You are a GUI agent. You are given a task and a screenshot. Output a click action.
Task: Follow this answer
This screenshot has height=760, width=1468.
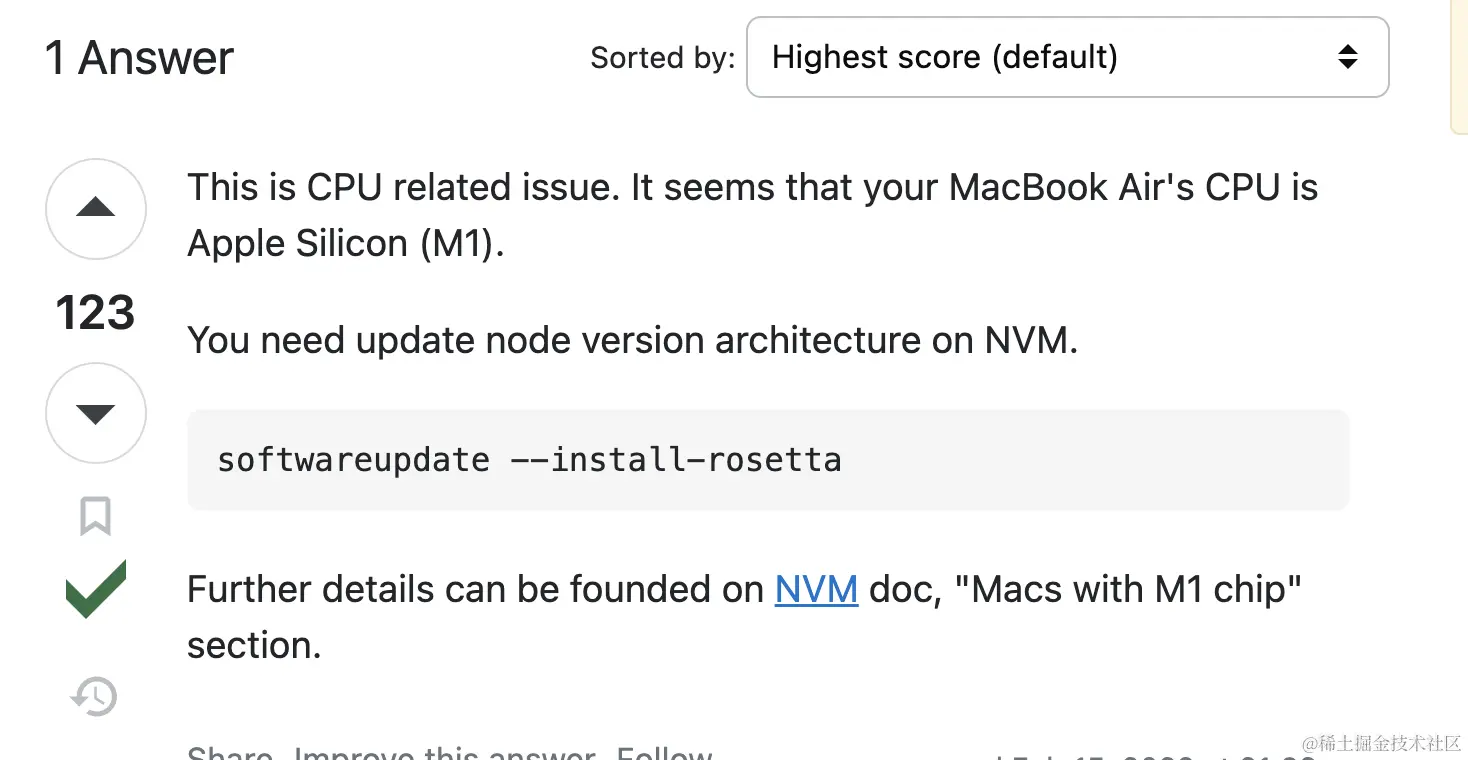click(x=664, y=753)
